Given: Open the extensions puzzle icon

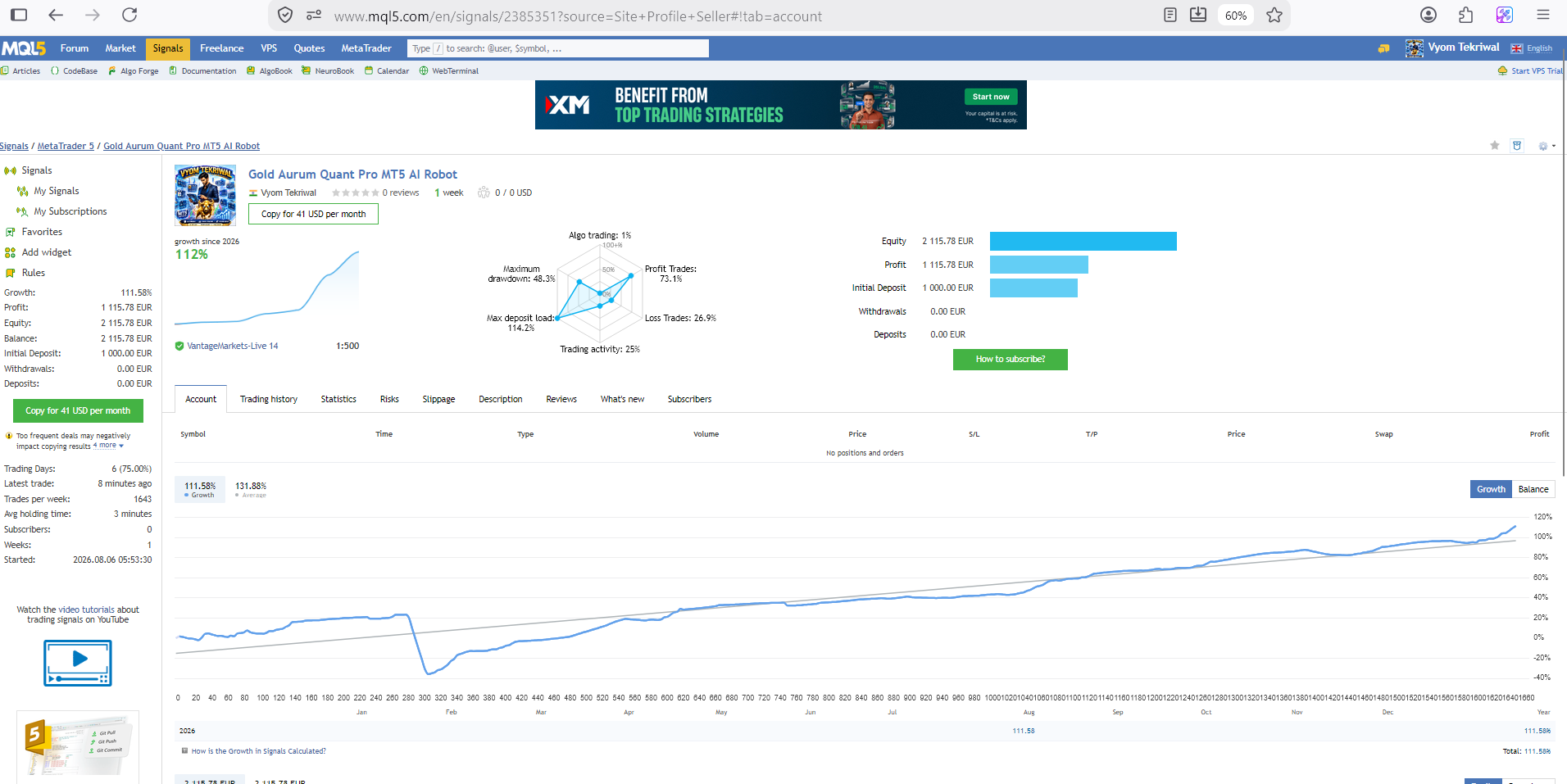Looking at the screenshot, I should click(x=1466, y=15).
